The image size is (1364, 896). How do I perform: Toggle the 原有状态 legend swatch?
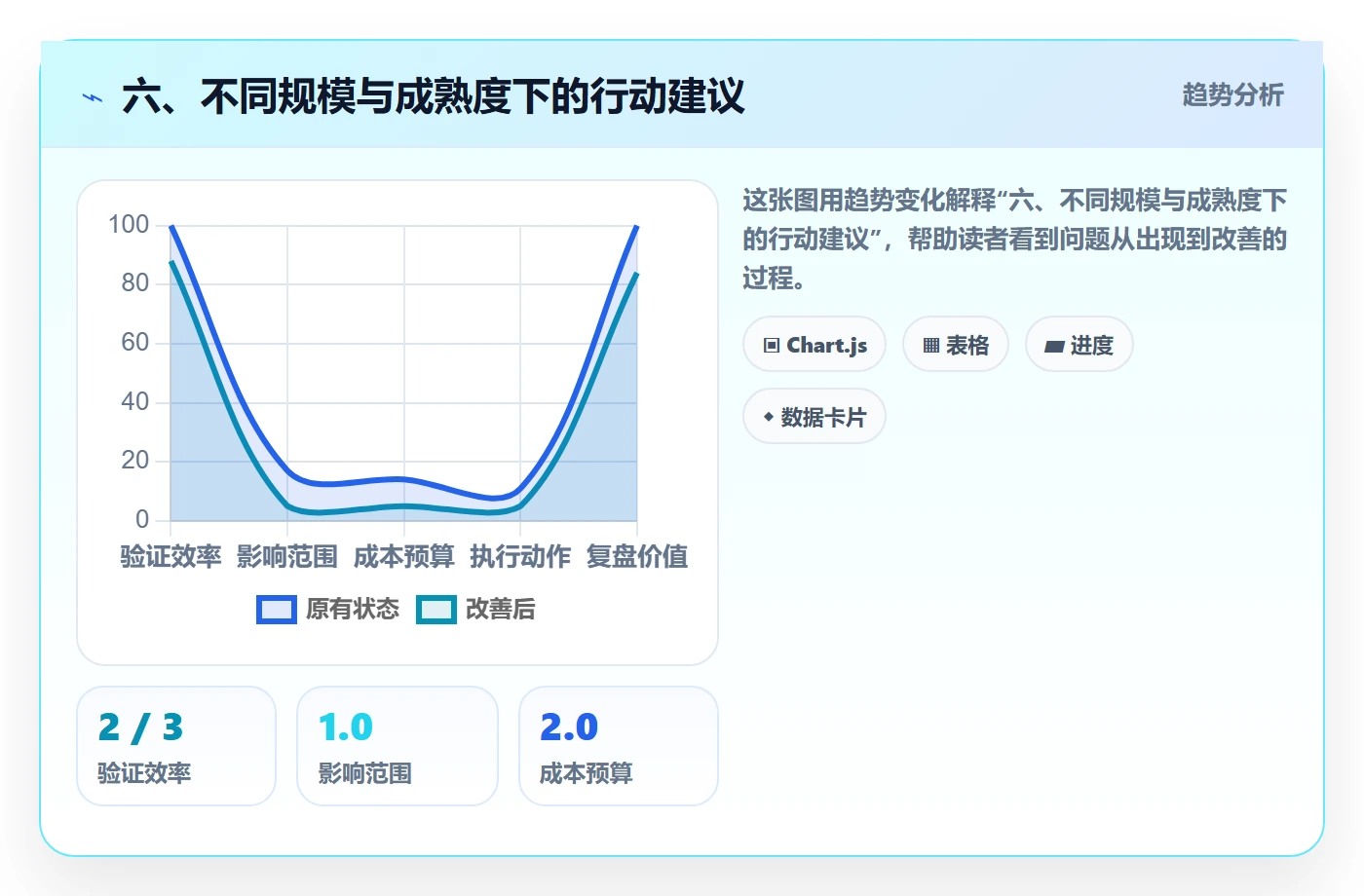tap(277, 610)
